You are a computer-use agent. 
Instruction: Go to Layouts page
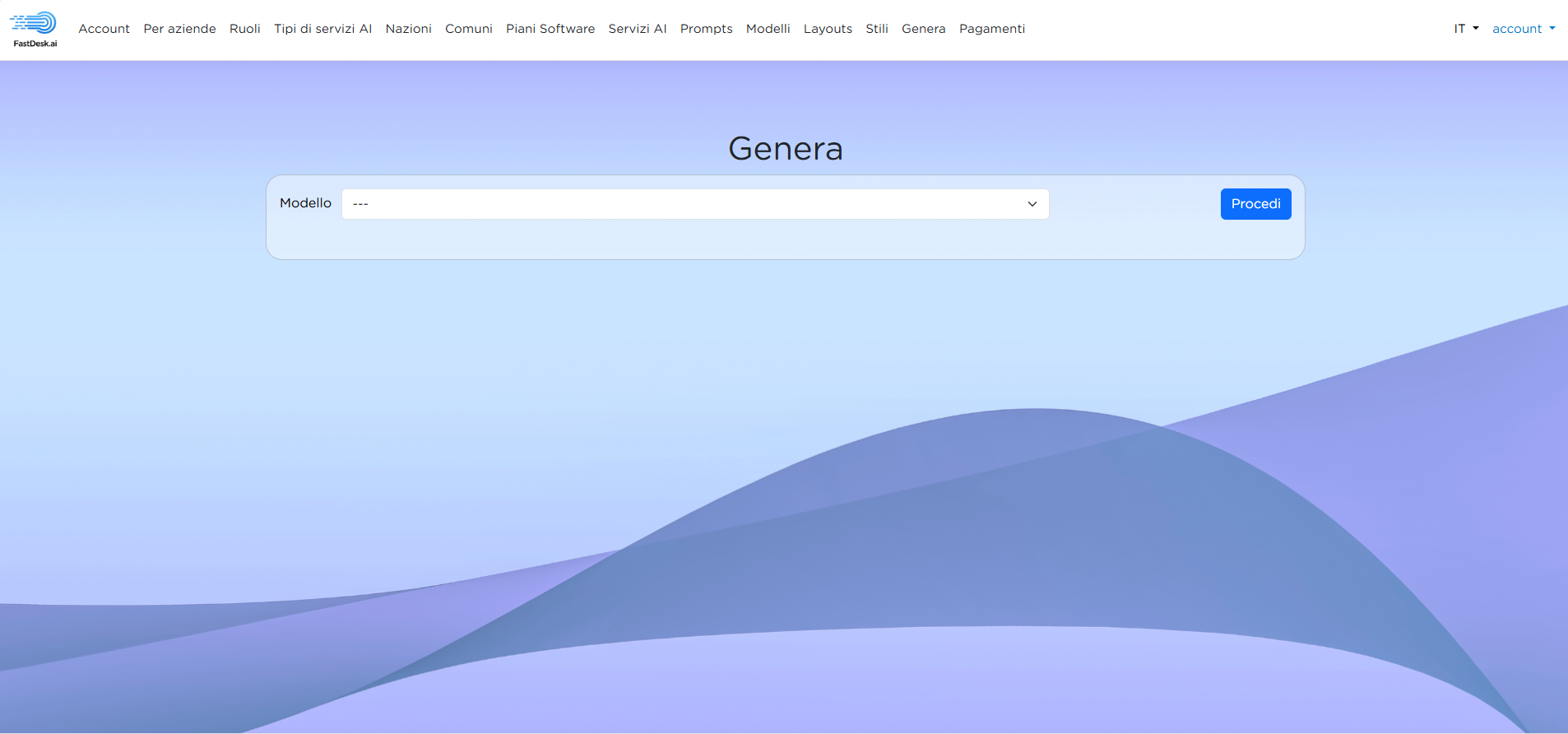[x=828, y=29]
